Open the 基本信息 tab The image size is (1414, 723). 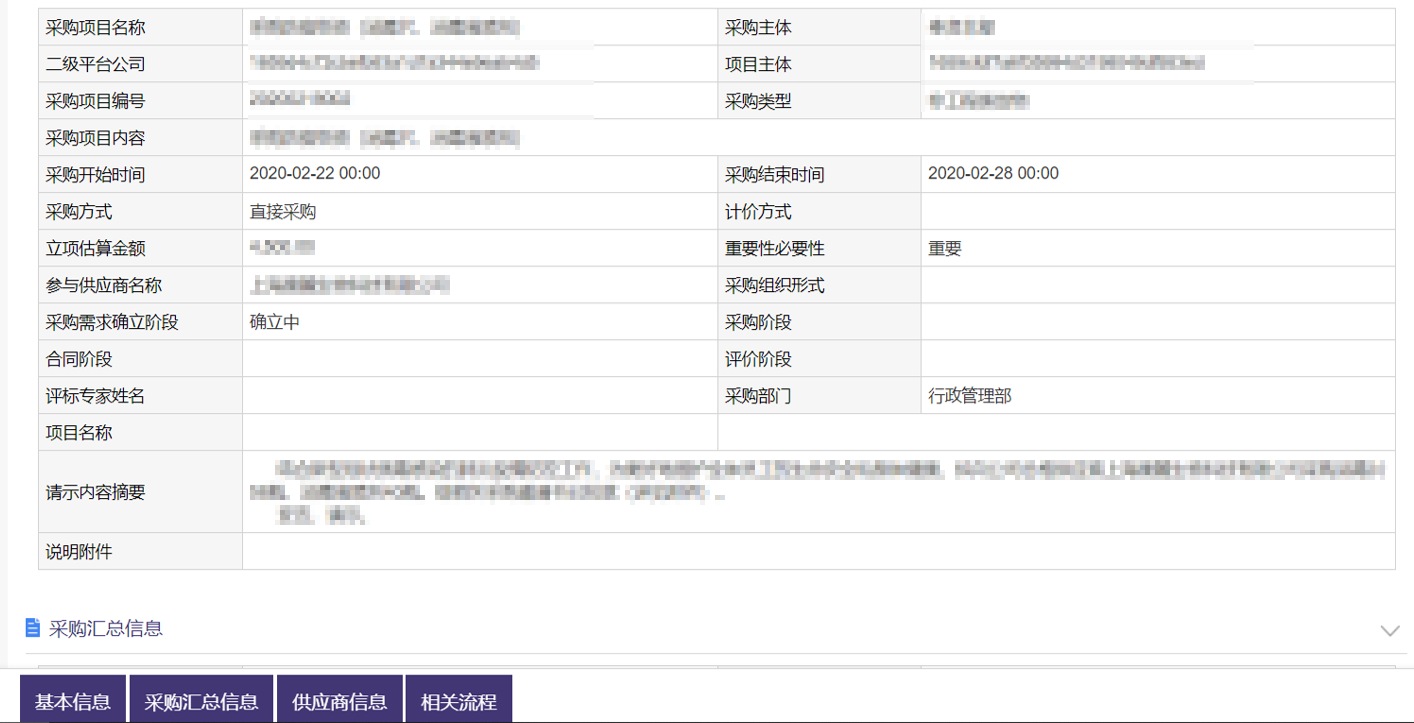73,699
